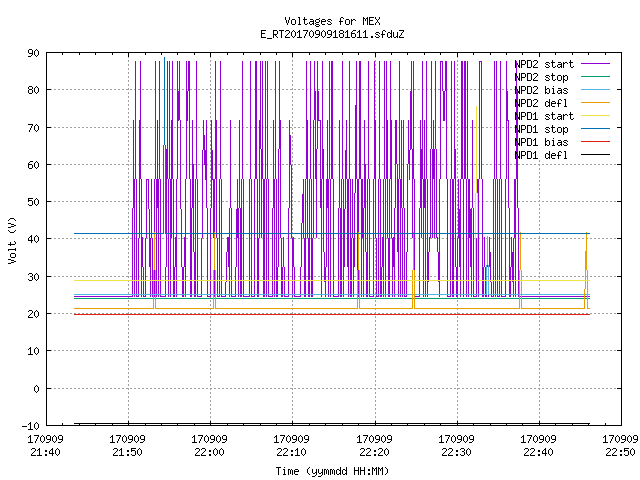The height and width of the screenshot is (480, 640).
Task: Click the x-axis time label 22:00
Action: tap(209, 452)
